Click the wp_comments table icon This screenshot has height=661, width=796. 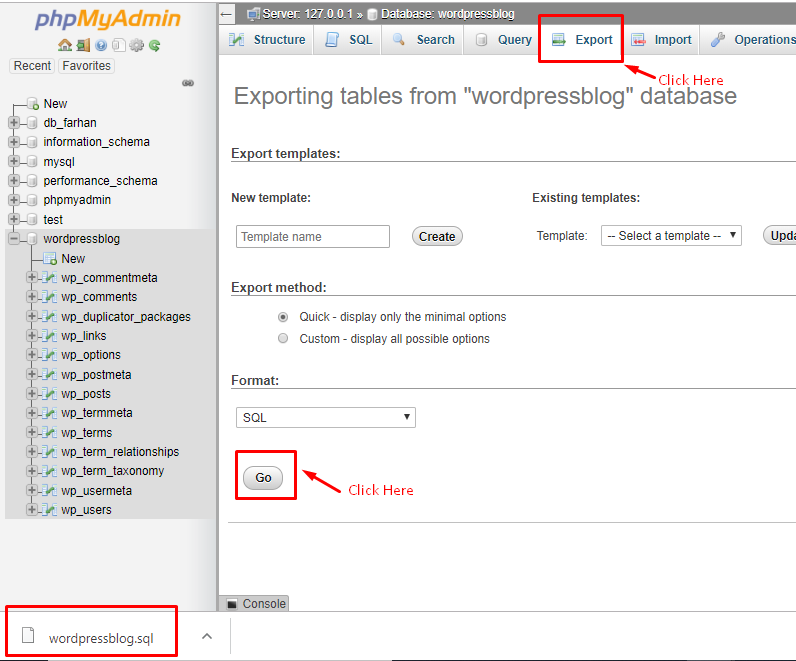coord(49,296)
